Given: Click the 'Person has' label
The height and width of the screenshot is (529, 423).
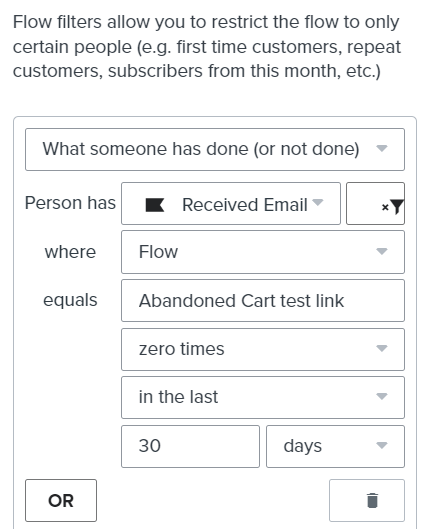Looking at the screenshot, I should (70, 203).
